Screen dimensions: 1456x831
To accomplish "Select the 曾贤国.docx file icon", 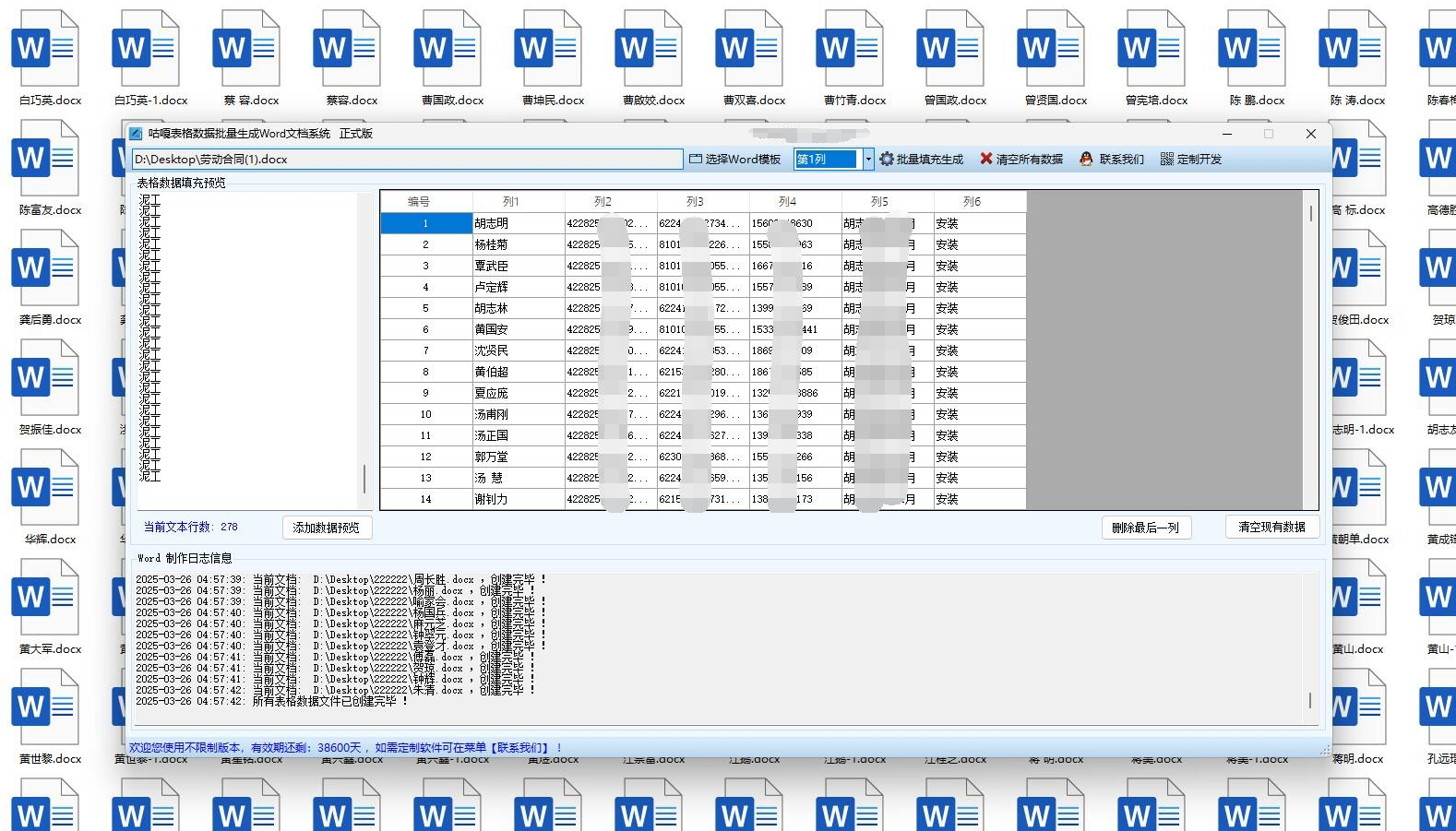I will 1051,48.
